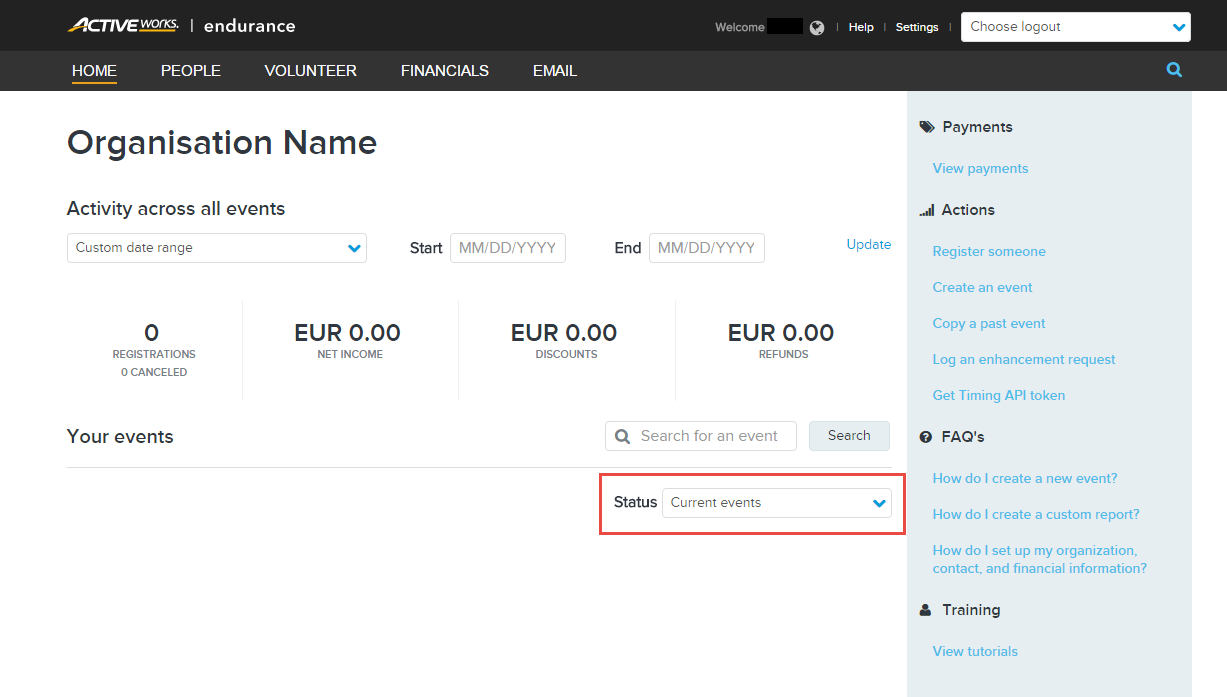Click the FAQ's question mark icon
The width and height of the screenshot is (1227, 697).
tap(926, 437)
